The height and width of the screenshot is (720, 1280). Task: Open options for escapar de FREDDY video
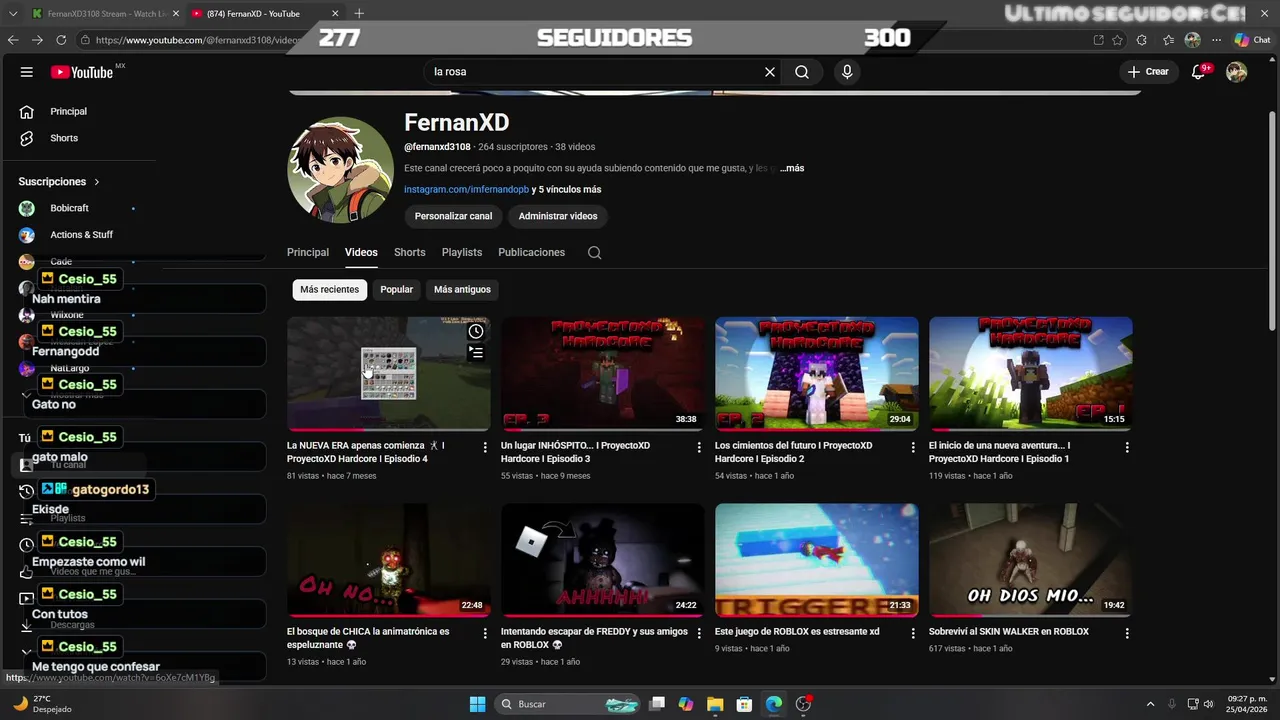point(699,634)
